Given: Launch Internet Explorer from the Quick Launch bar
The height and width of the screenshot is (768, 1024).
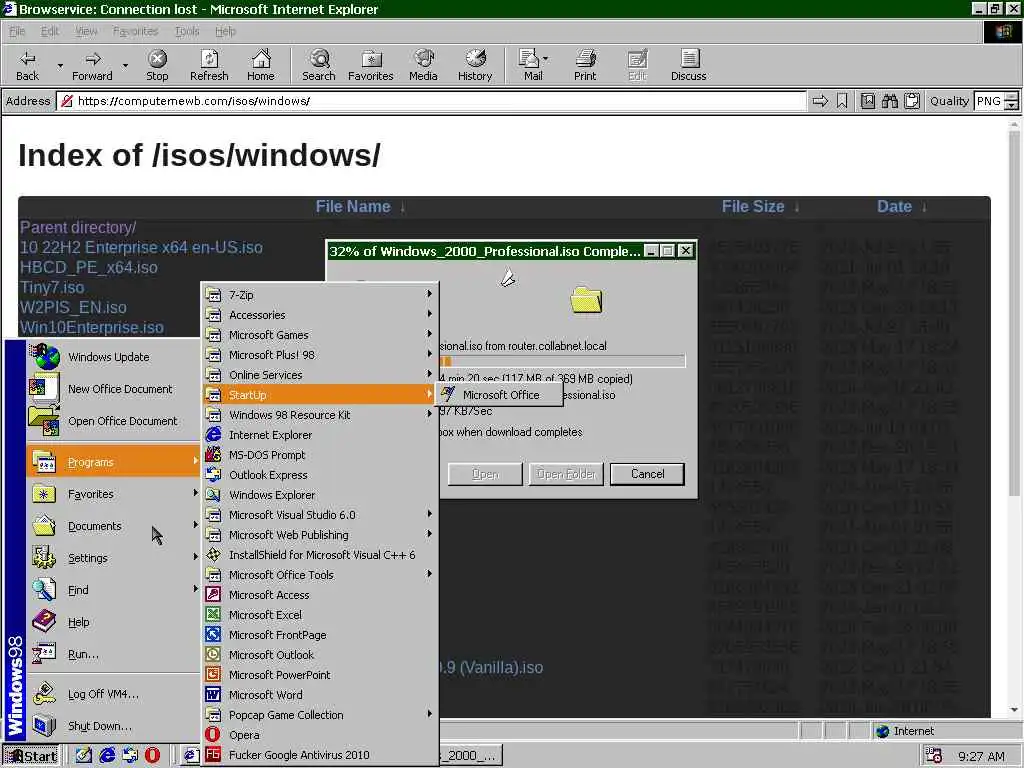Looking at the screenshot, I should [x=107, y=755].
